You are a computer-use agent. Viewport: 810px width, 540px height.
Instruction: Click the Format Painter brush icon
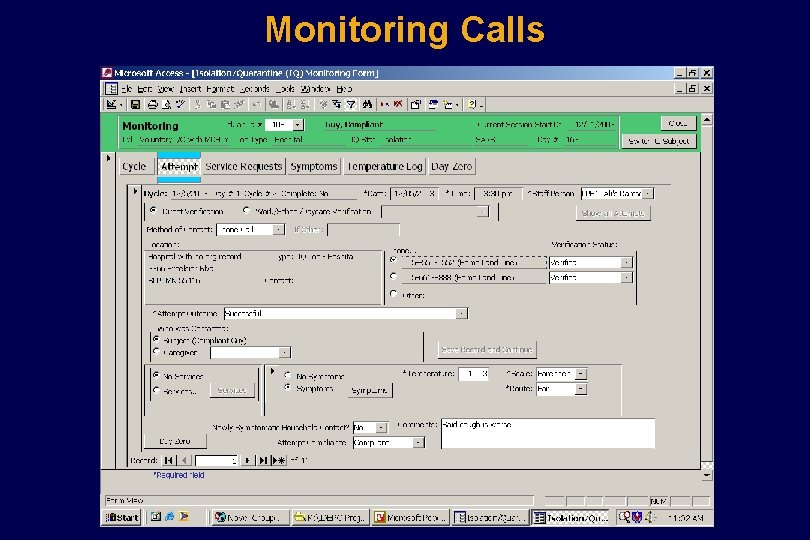(x=239, y=105)
